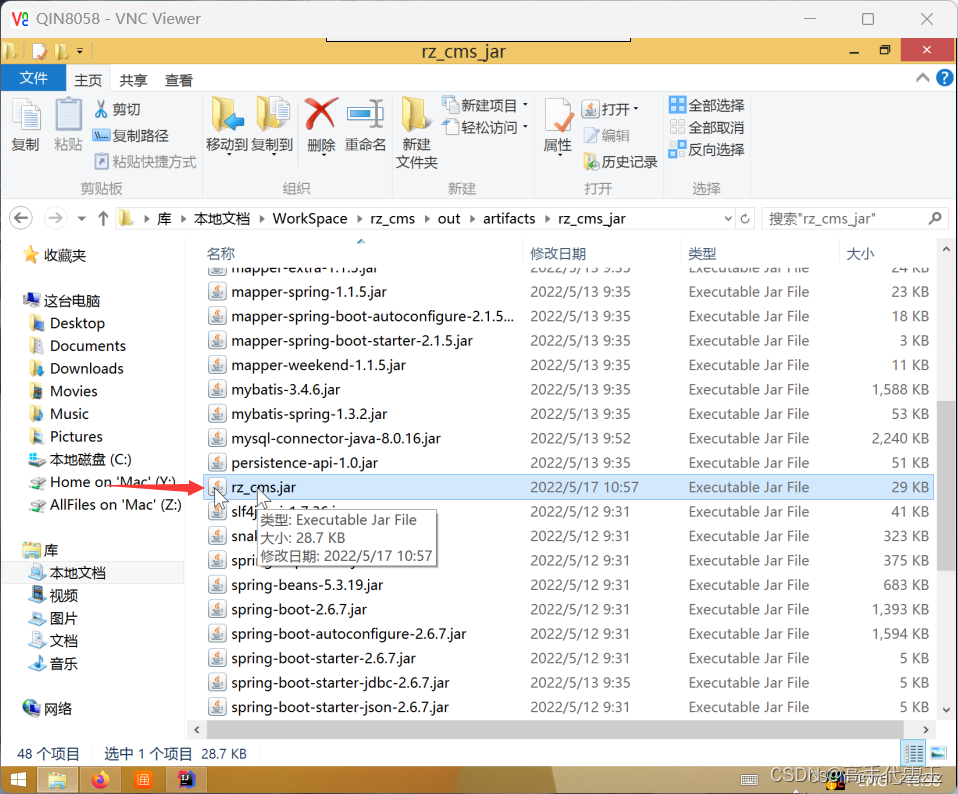Click Select All (全部选择)
958x794 pixels.
point(706,105)
